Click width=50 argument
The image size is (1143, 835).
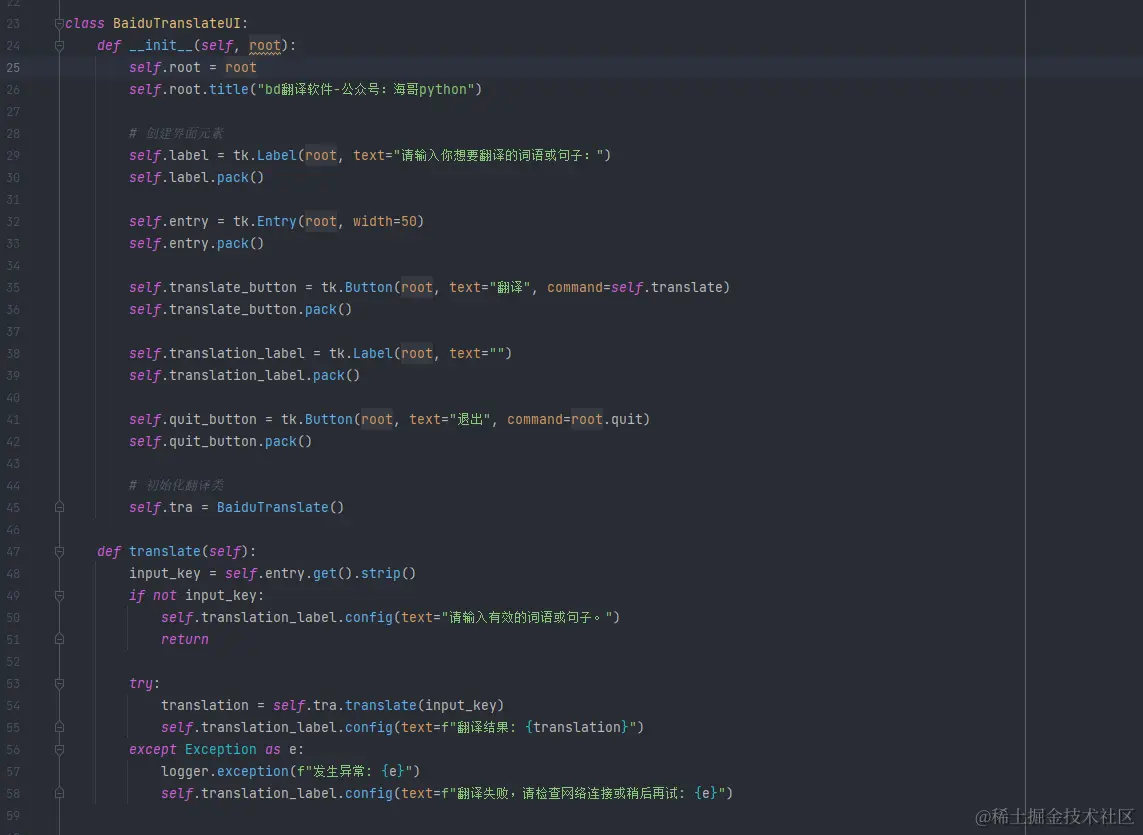pos(384,221)
